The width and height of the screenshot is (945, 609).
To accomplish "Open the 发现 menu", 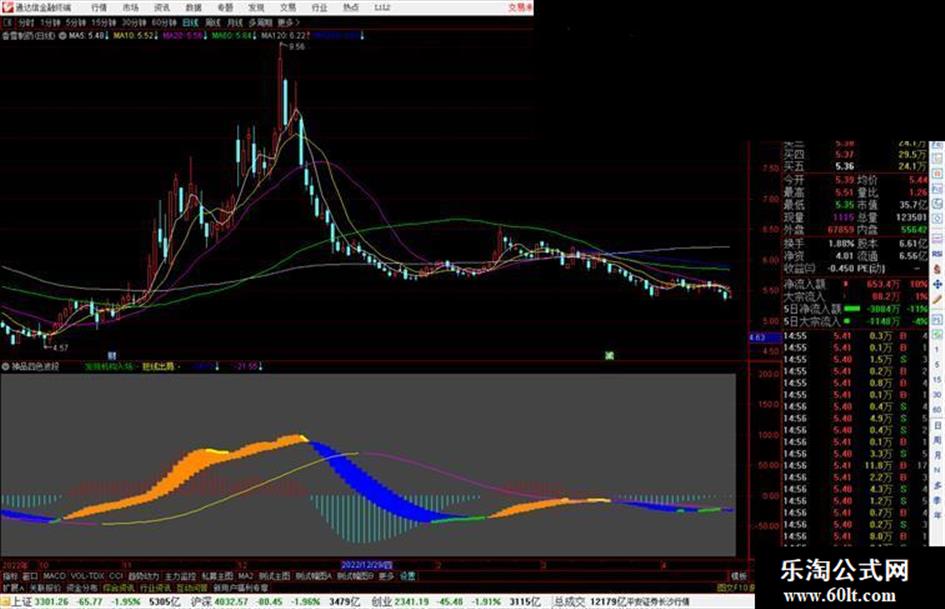I will 256,8.
